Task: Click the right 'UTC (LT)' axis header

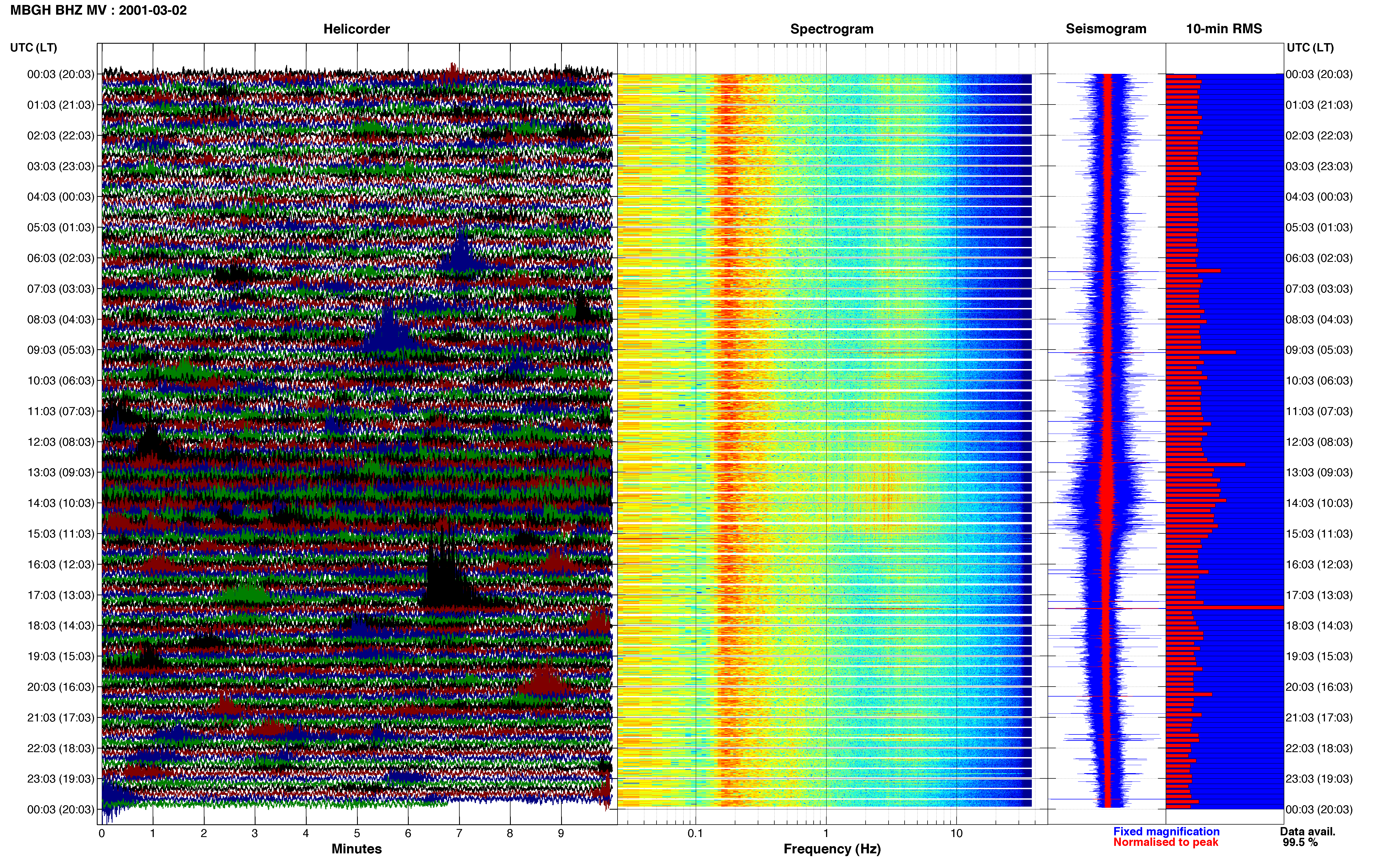Action: [x=1310, y=47]
